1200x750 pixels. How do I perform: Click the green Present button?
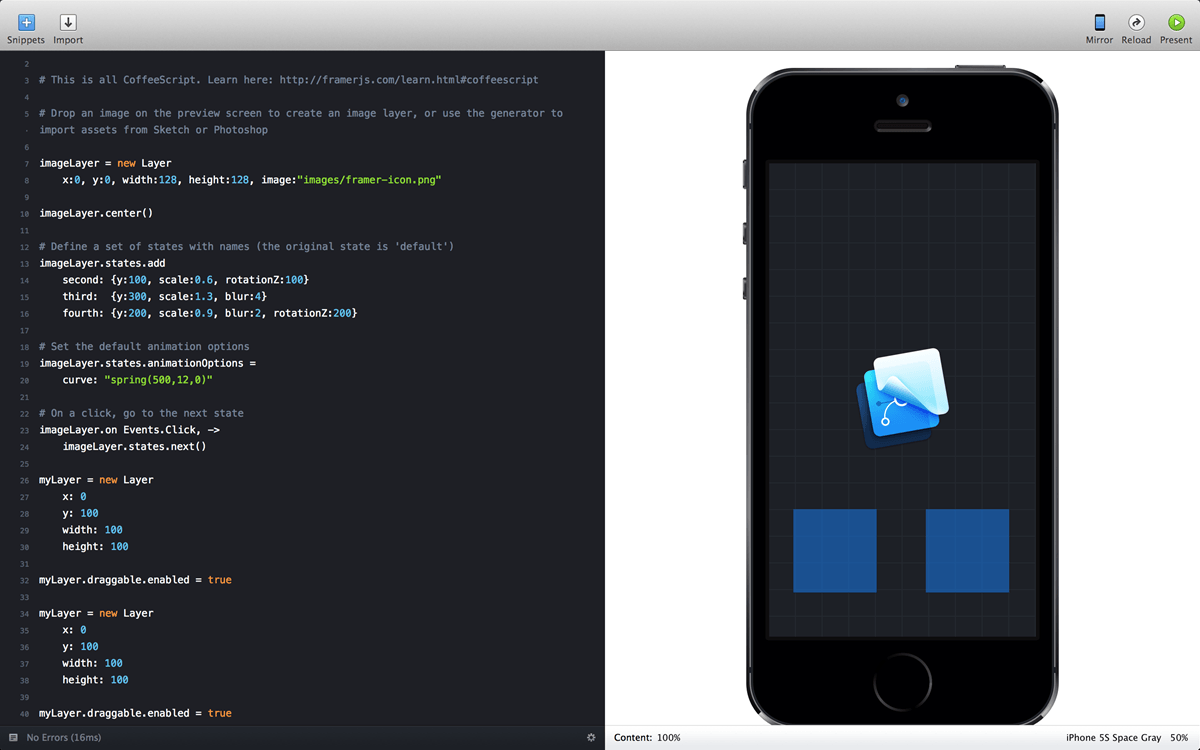click(x=1176, y=22)
